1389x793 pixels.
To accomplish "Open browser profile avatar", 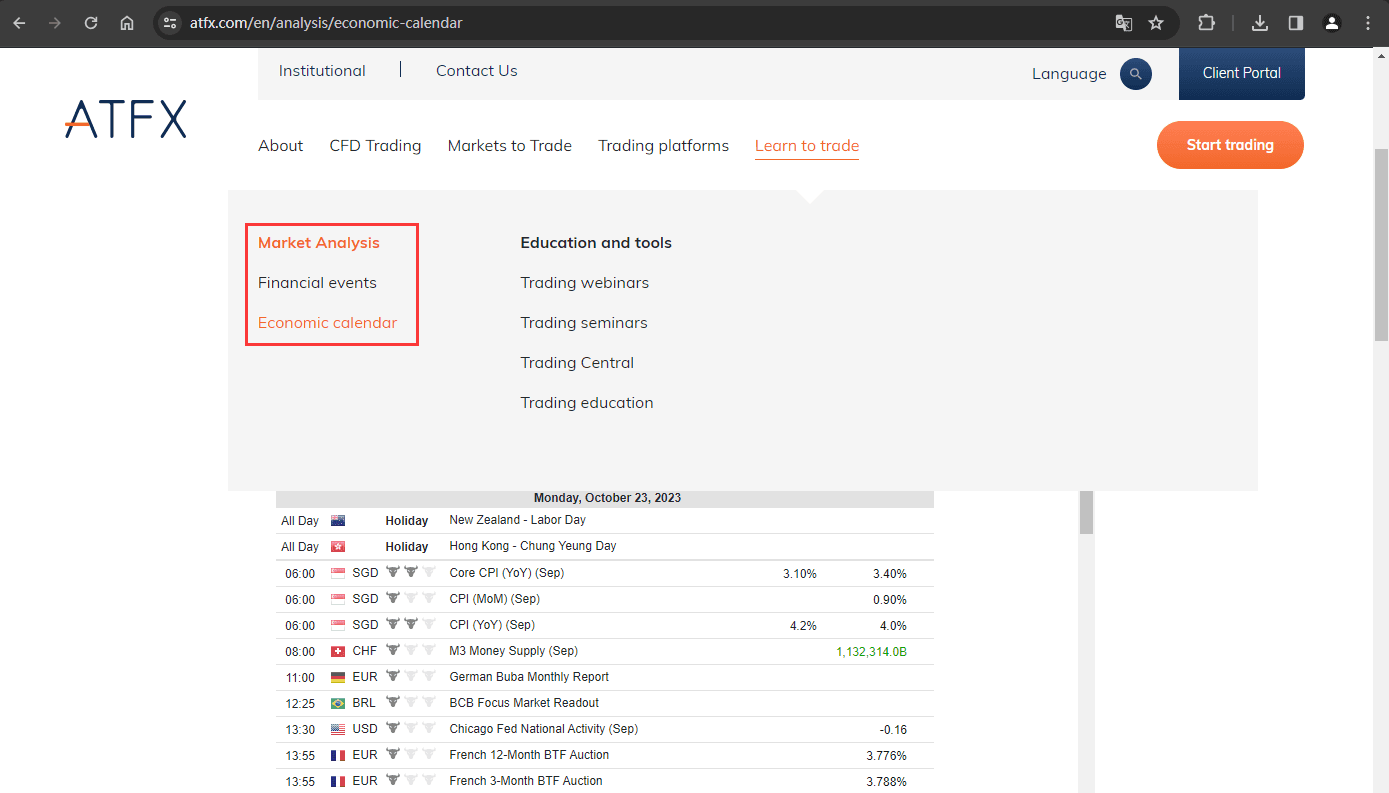I will click(1332, 22).
